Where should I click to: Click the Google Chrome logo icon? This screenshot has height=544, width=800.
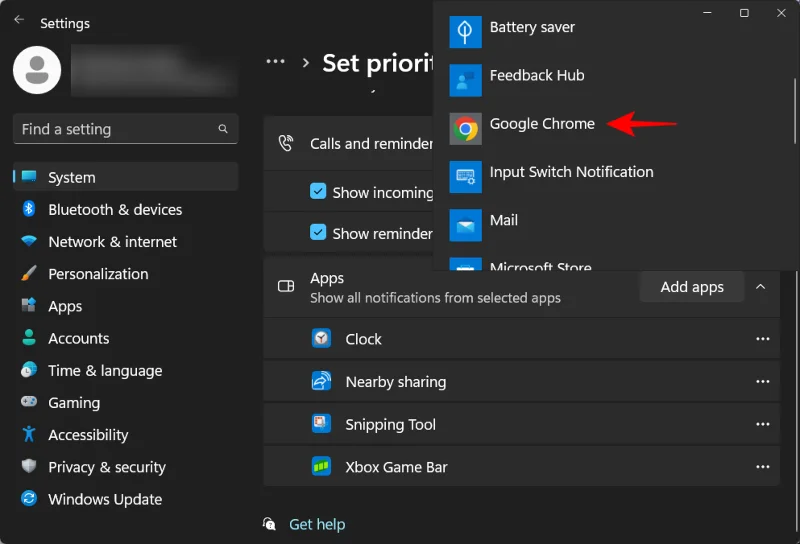tap(465, 129)
